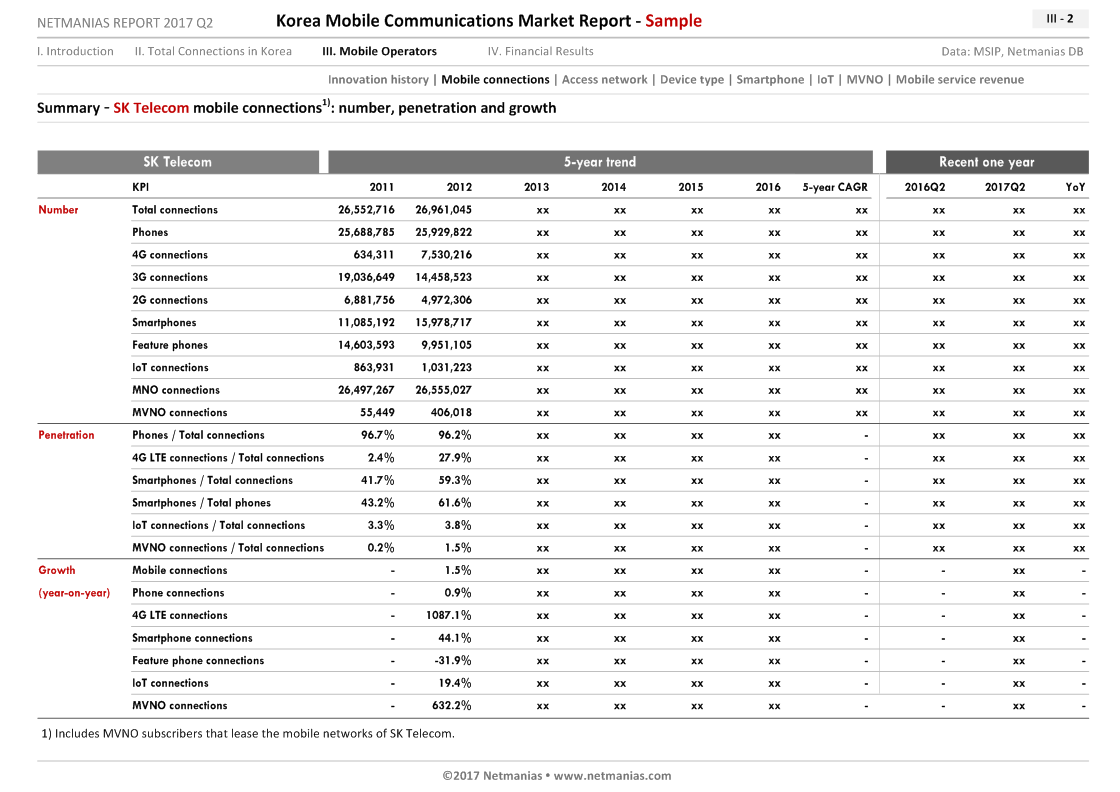1120x792 pixels.
Task: Click the 2017Q2 column header
Action: (x=1005, y=187)
